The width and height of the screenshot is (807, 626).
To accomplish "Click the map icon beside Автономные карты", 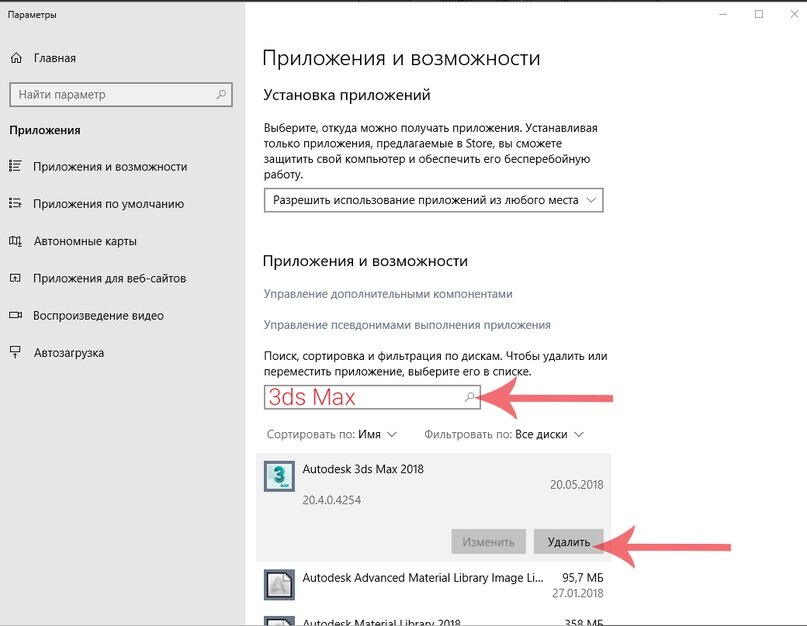I will [15, 241].
